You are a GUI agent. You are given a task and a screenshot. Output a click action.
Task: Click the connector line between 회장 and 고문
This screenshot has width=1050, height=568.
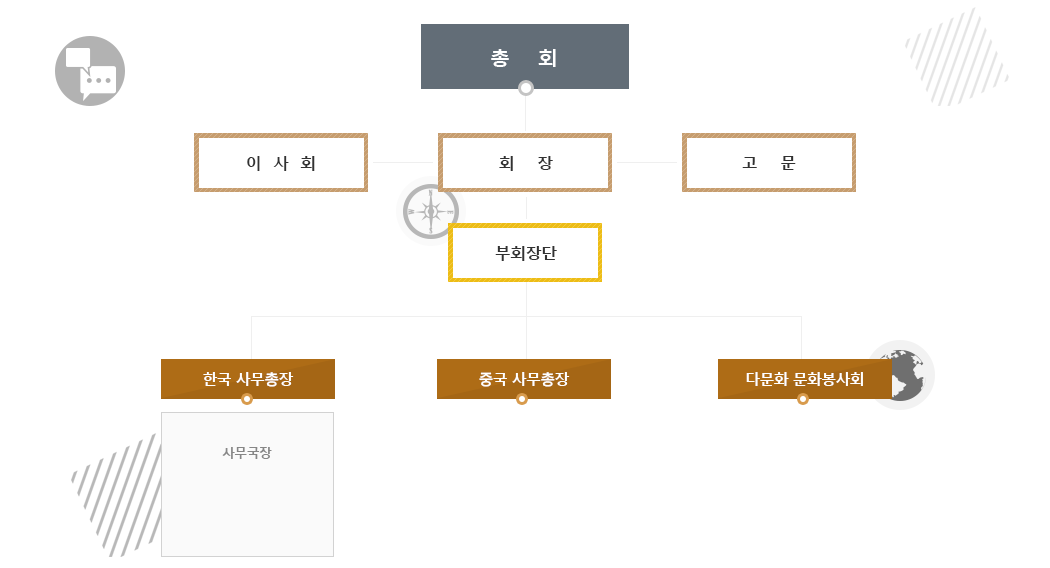point(646,162)
